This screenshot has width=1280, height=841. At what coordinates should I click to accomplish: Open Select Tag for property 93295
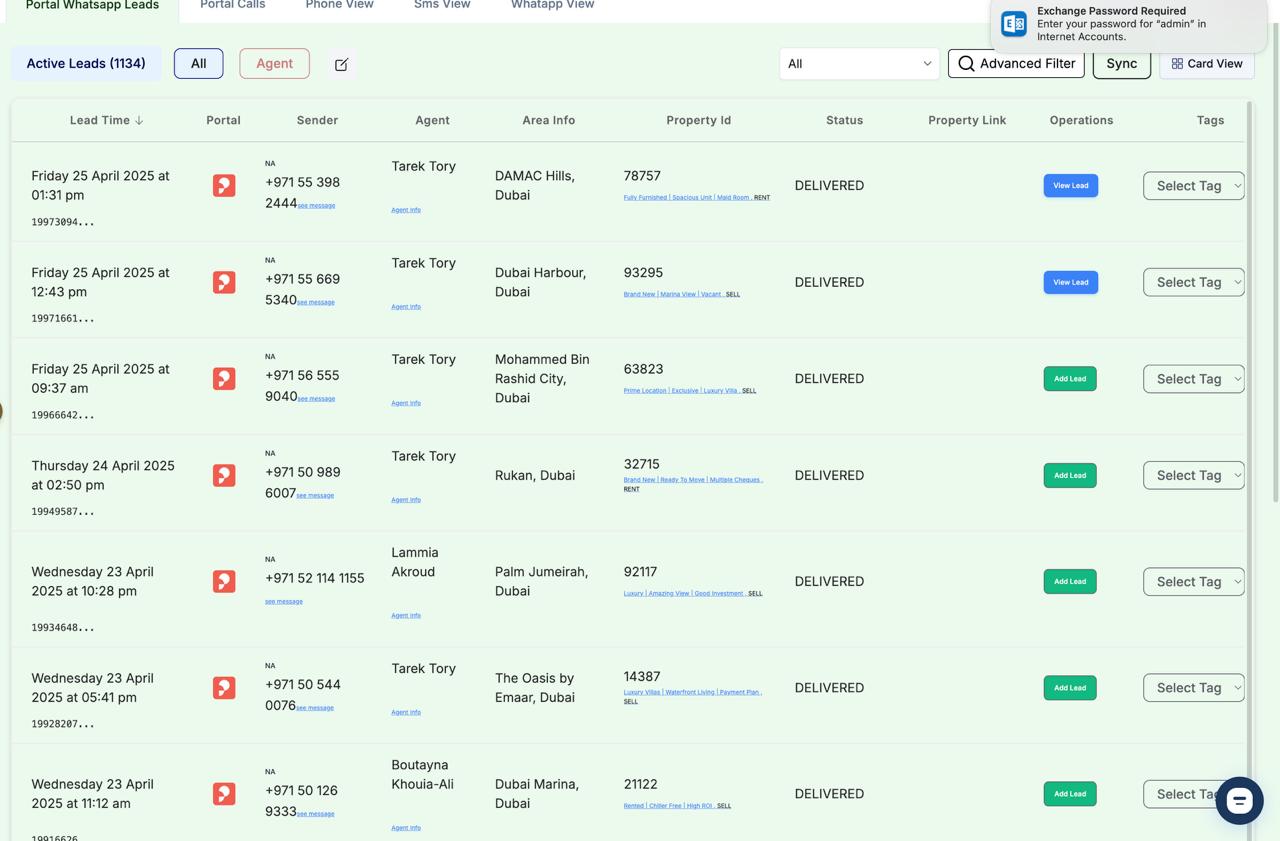(1194, 282)
